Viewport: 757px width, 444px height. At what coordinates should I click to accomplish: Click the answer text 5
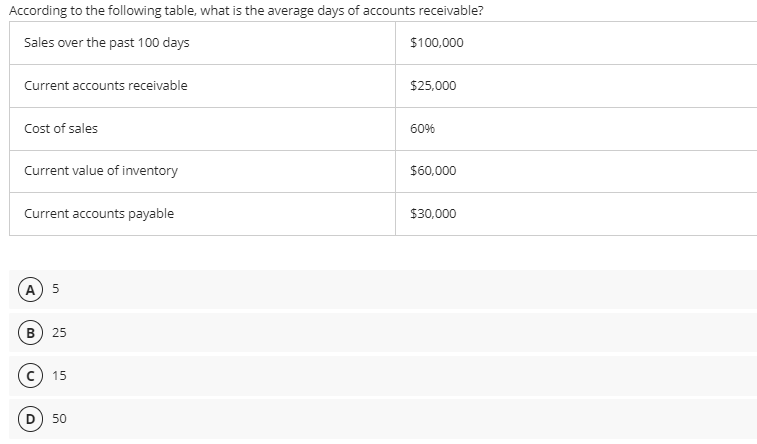click(56, 291)
